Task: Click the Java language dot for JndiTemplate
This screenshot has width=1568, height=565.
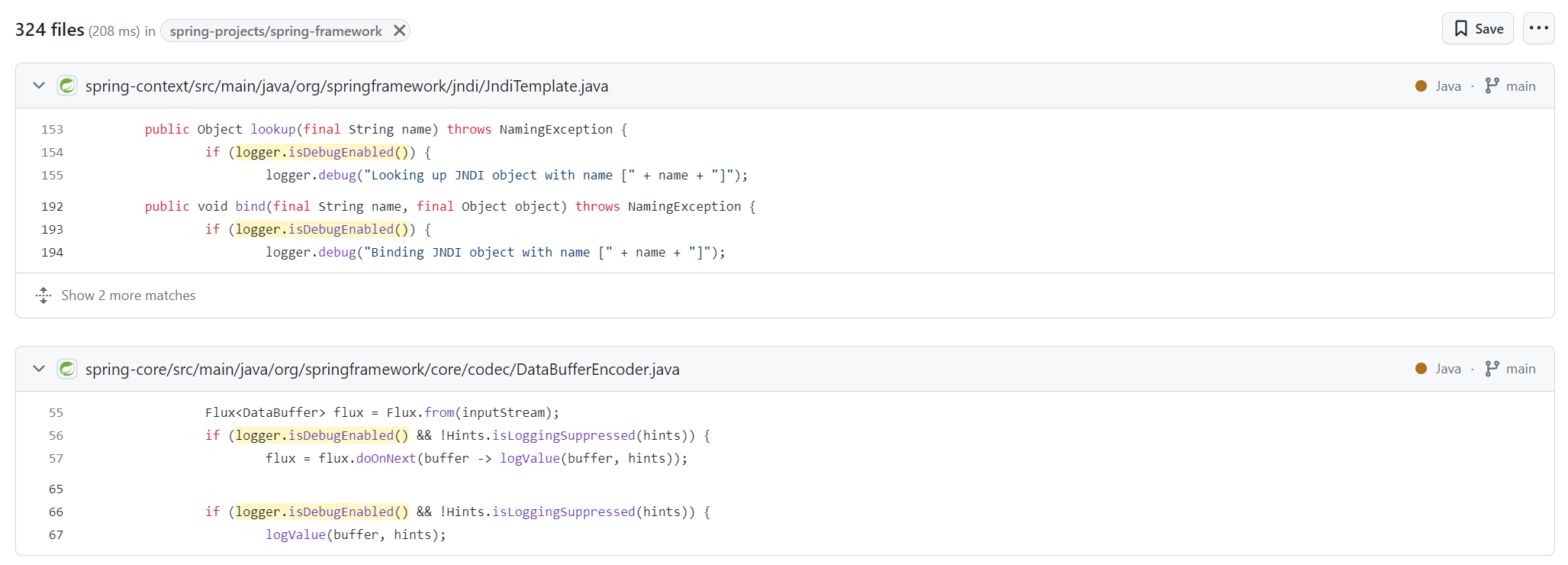Action: pyautogui.click(x=1421, y=86)
